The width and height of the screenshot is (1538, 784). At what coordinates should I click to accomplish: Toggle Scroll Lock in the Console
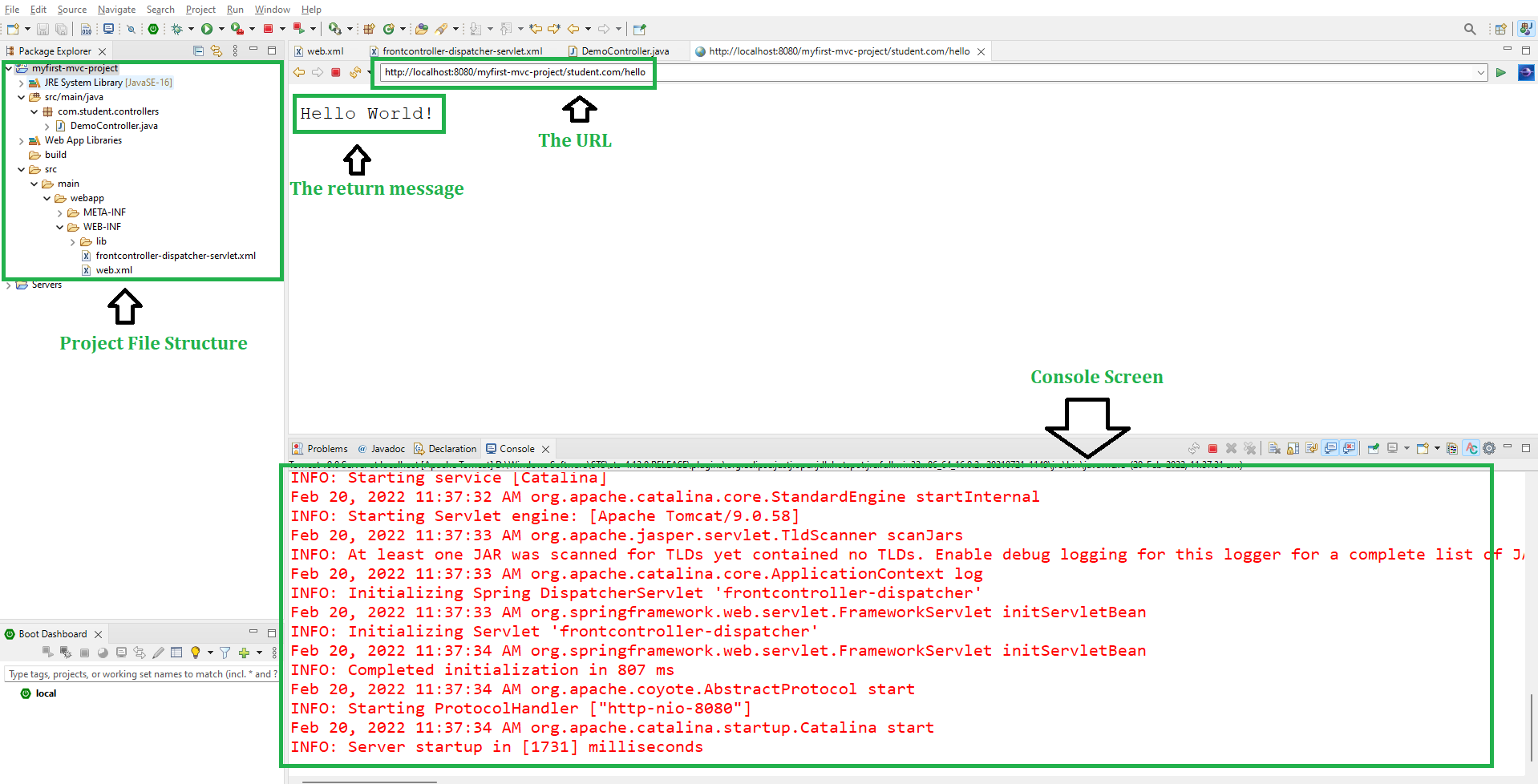pos(1292,448)
